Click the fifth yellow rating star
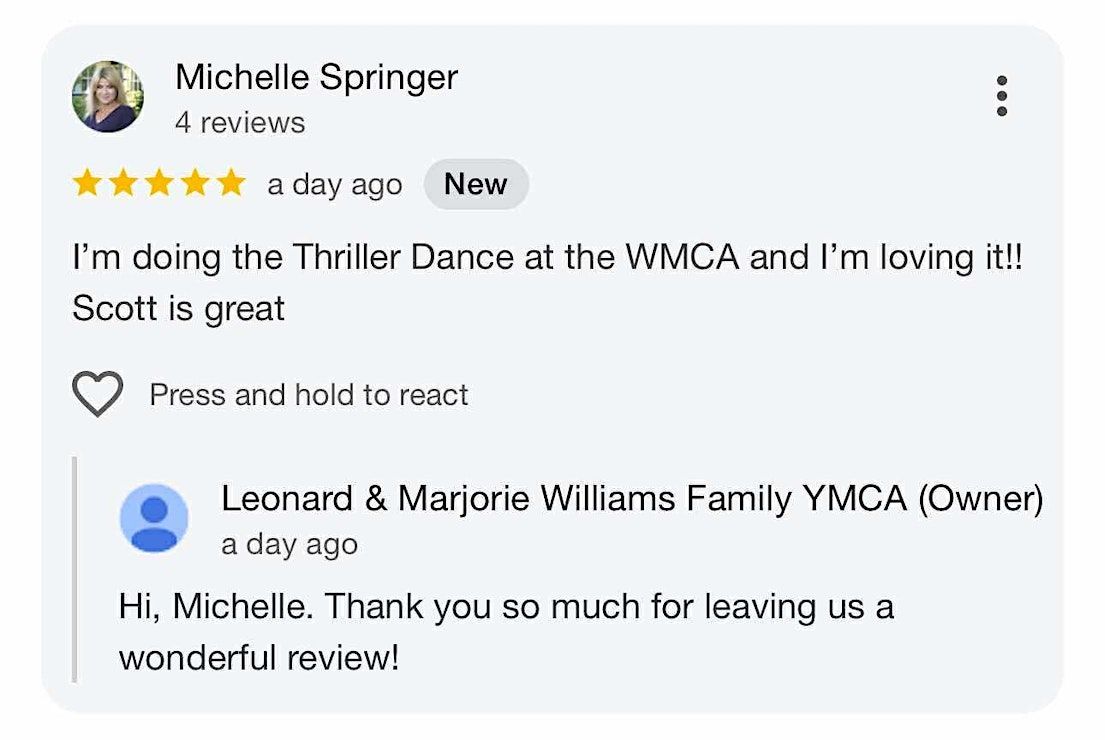 pyautogui.click(x=231, y=184)
